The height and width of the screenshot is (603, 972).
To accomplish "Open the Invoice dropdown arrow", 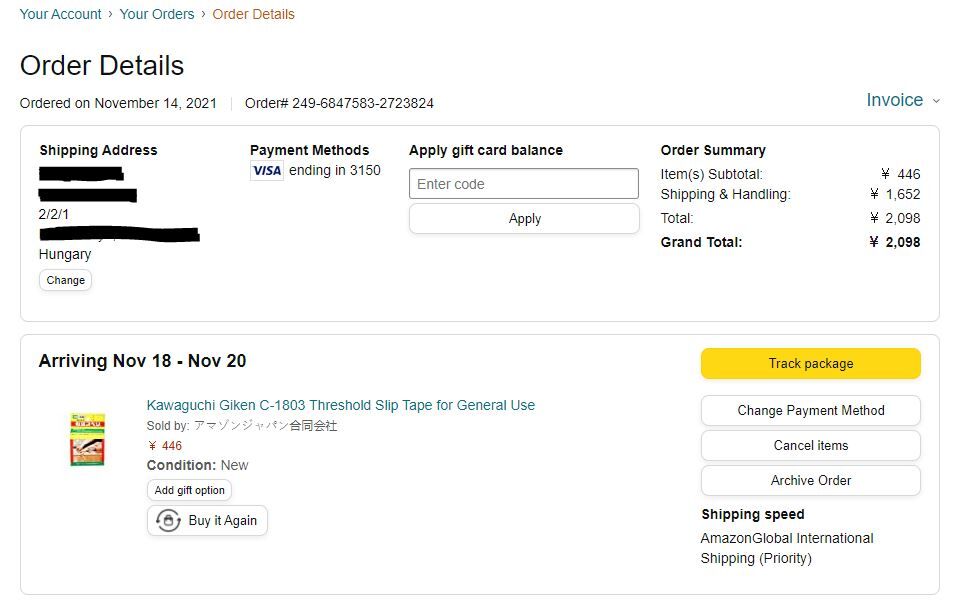I will click(936, 101).
